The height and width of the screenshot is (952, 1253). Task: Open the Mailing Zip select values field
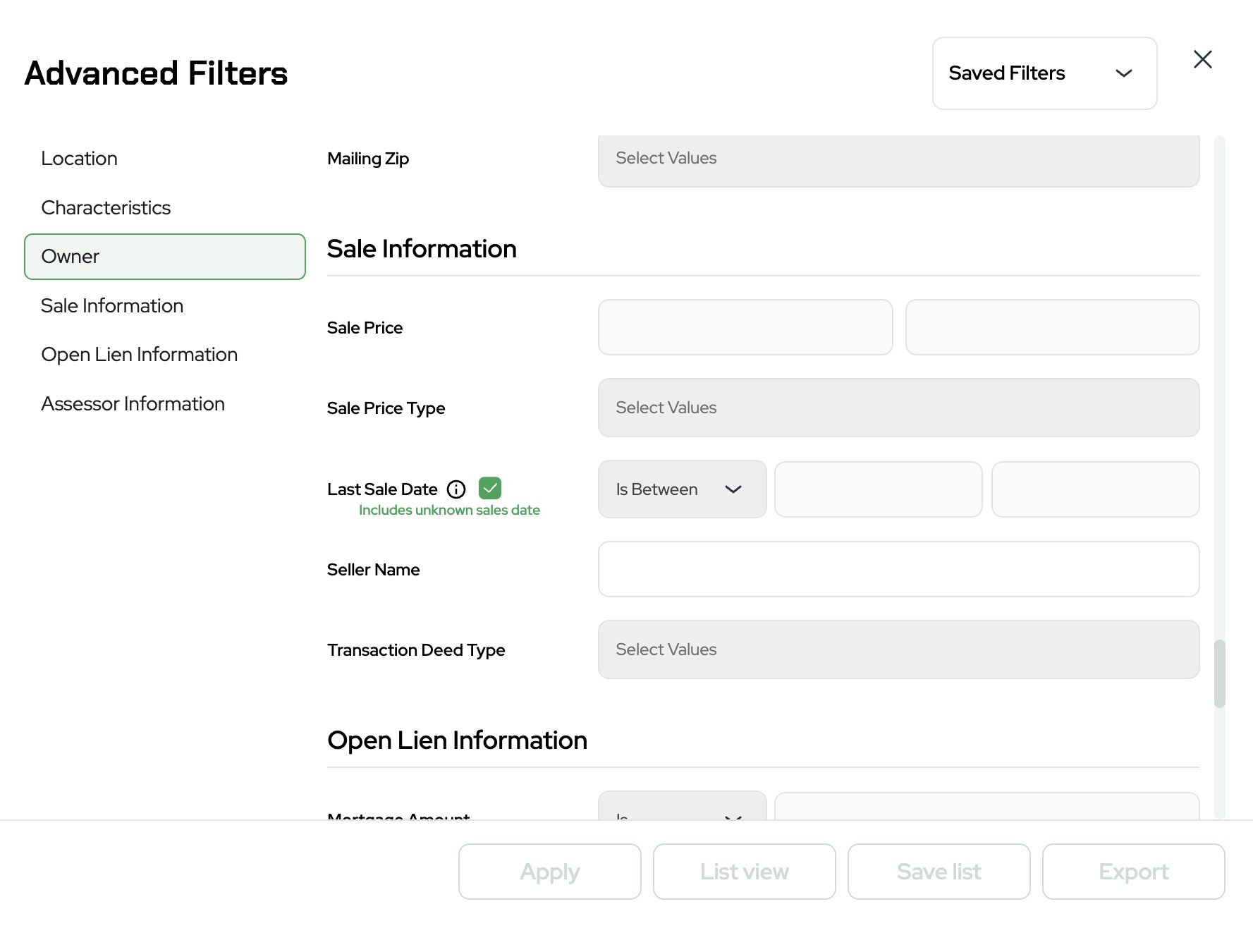tap(898, 159)
